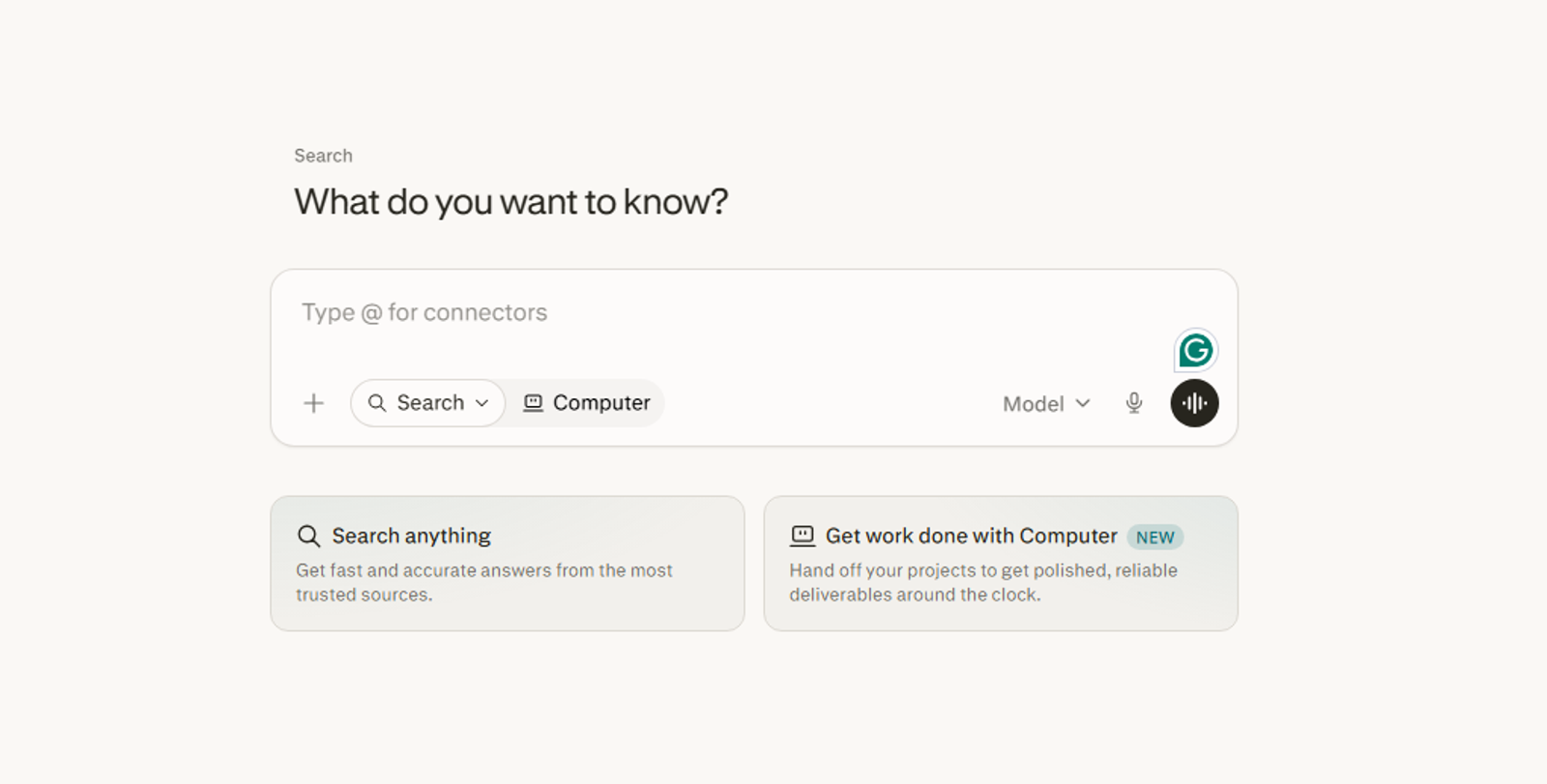
Task: Start voice mode with waveform button
Action: coord(1194,403)
